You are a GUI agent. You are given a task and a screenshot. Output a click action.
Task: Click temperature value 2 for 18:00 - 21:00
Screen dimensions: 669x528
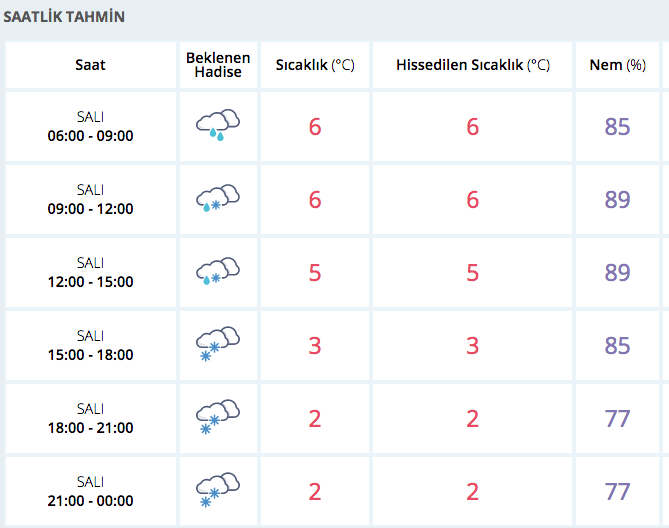pos(315,419)
